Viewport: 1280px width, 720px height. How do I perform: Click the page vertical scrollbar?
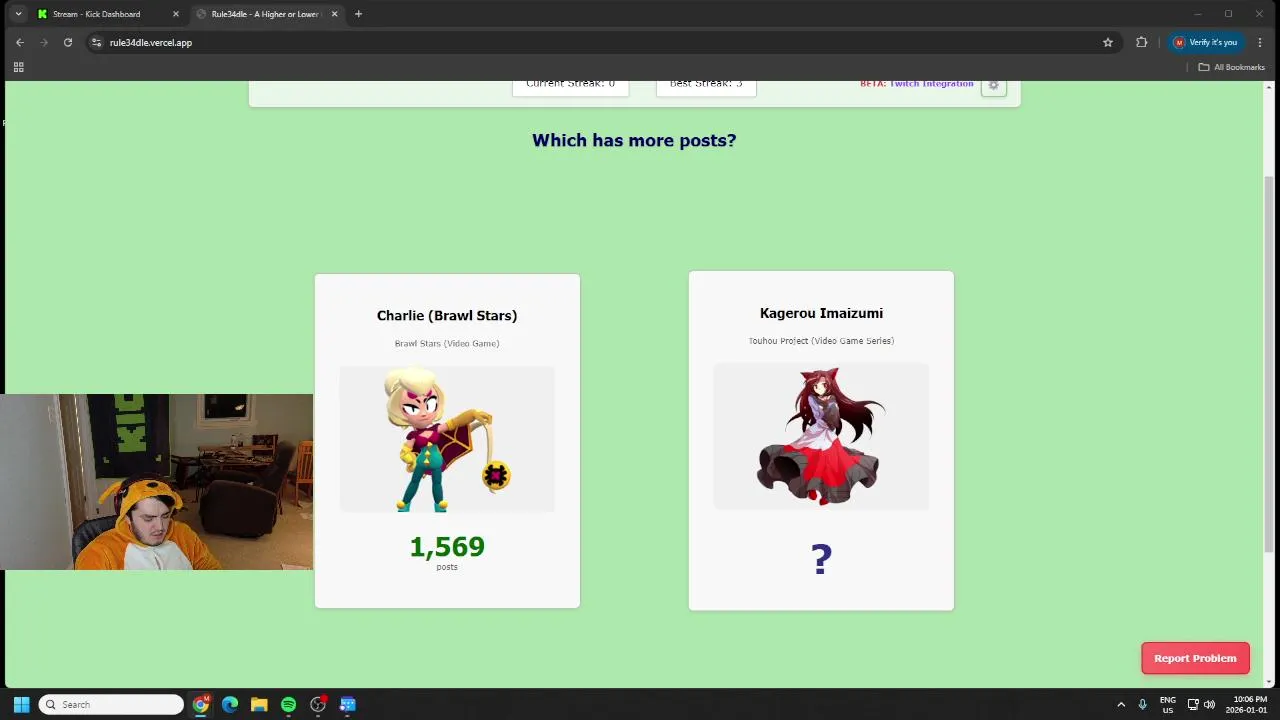(x=1270, y=365)
